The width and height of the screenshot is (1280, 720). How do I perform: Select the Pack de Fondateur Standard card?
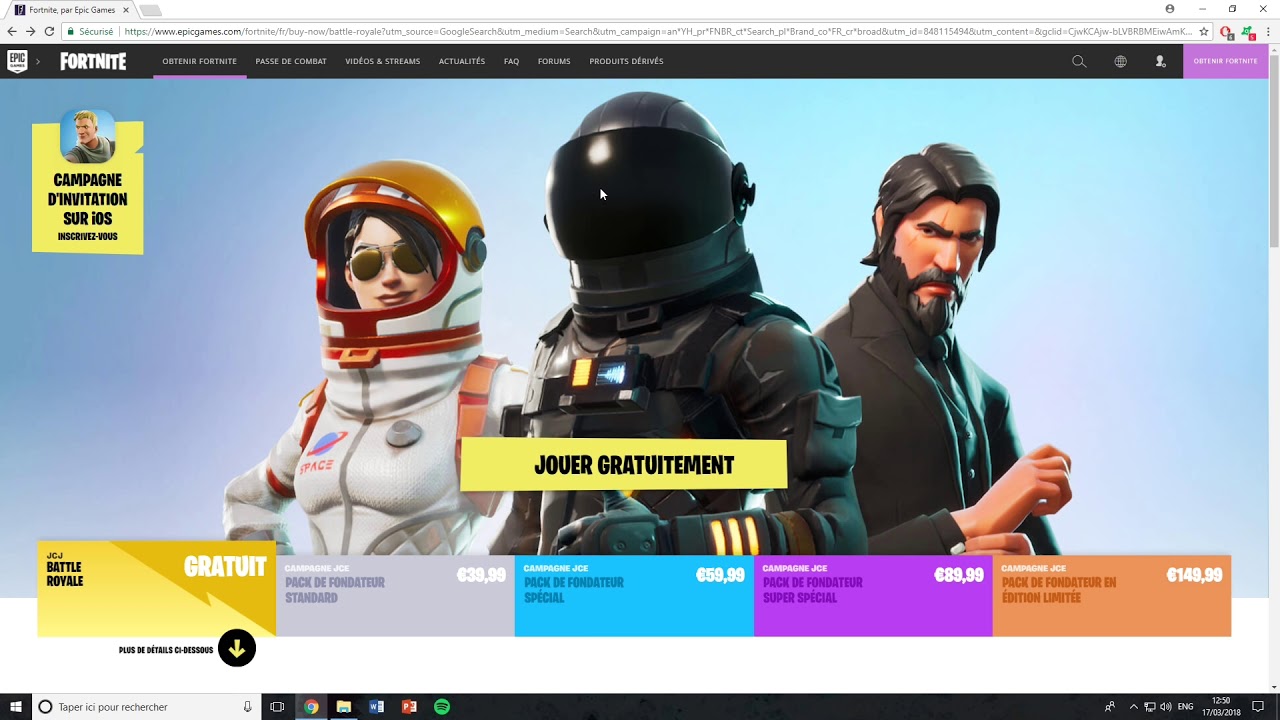click(395, 596)
